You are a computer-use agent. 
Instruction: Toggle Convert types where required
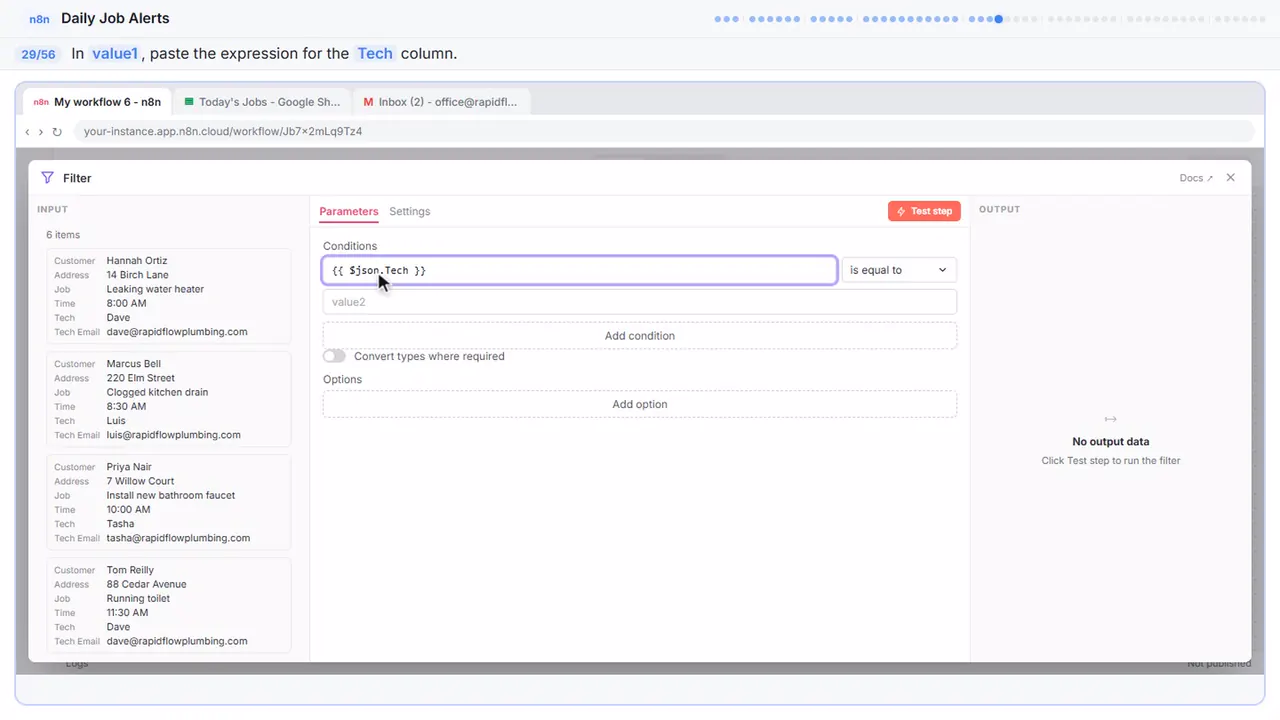pyautogui.click(x=334, y=356)
